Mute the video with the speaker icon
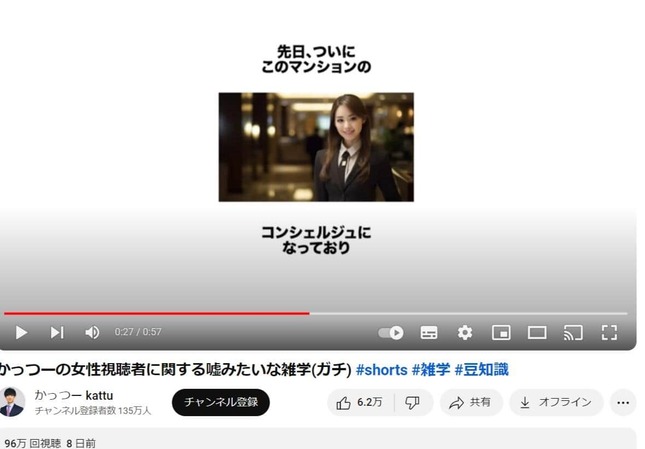The height and width of the screenshot is (449, 645). coord(92,332)
